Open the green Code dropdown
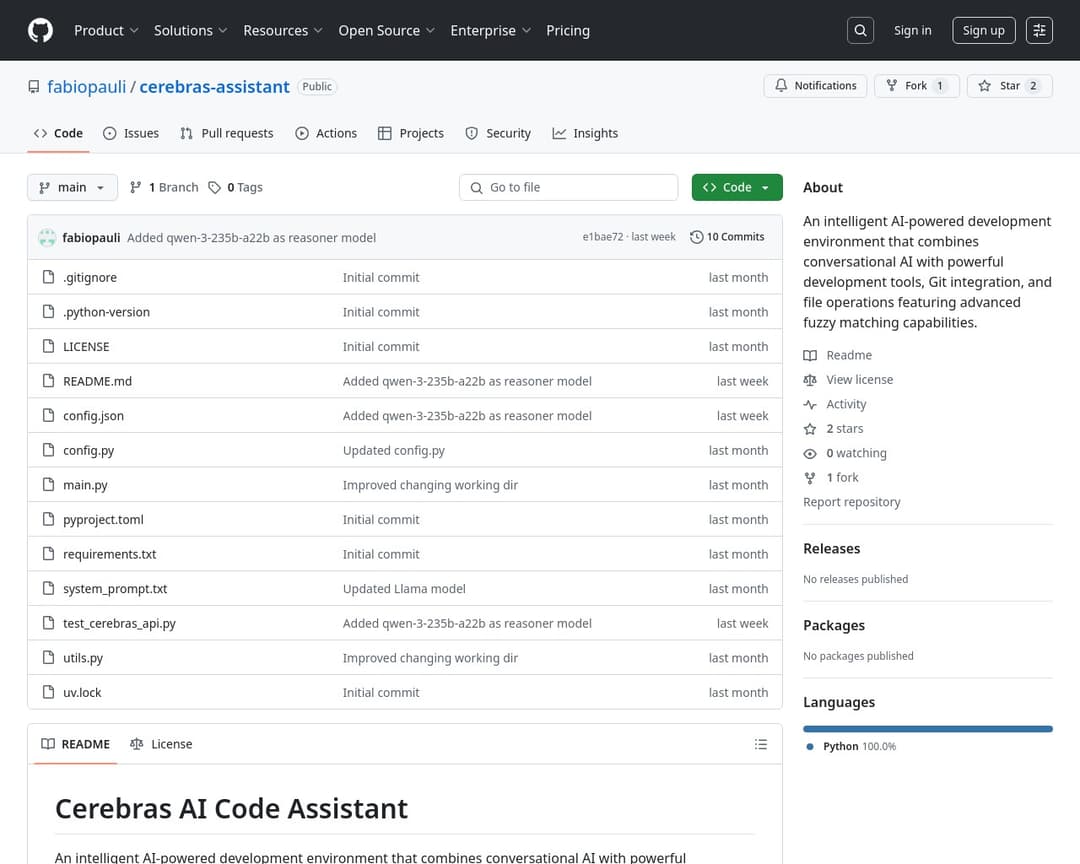The image size is (1080, 864). point(737,187)
